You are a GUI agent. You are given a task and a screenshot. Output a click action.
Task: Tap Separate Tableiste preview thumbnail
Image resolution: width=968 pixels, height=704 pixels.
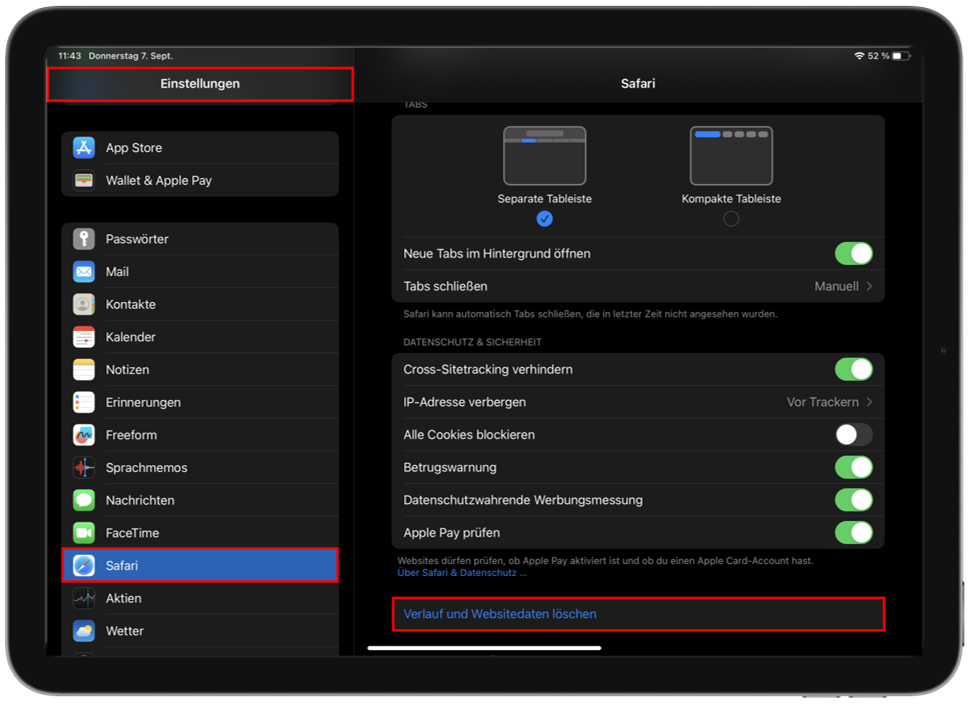[x=544, y=156]
